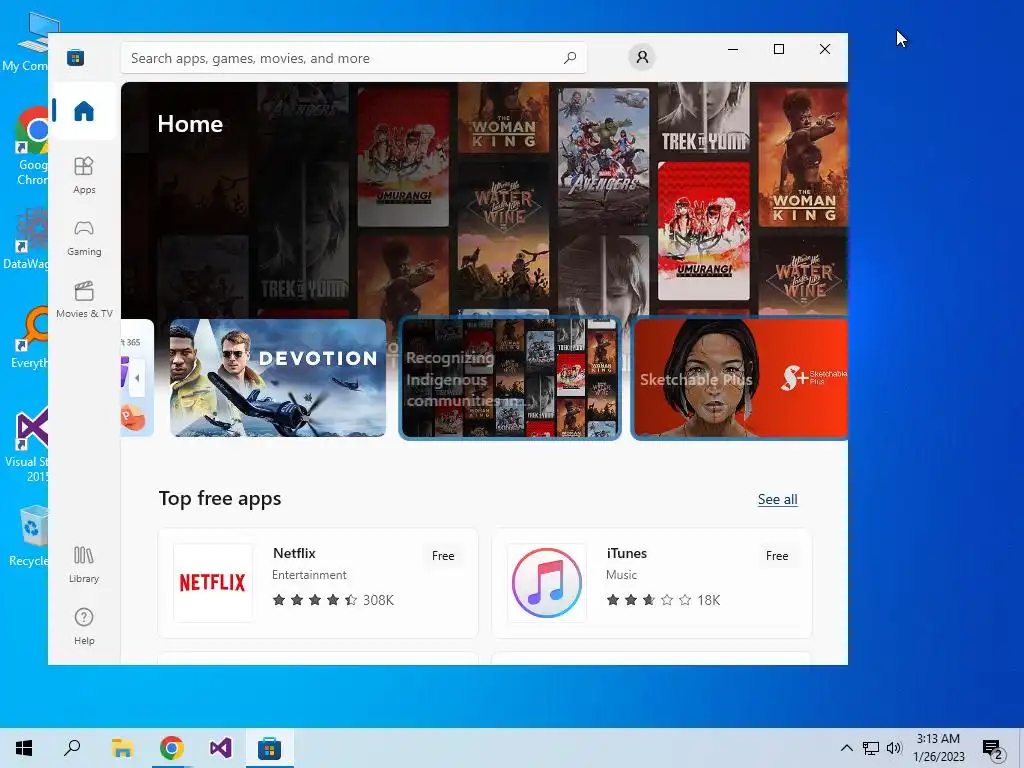The width and height of the screenshot is (1024, 768).
Task: Click the Woman King poster at the right edge of the Home banner
Action: 803,157
